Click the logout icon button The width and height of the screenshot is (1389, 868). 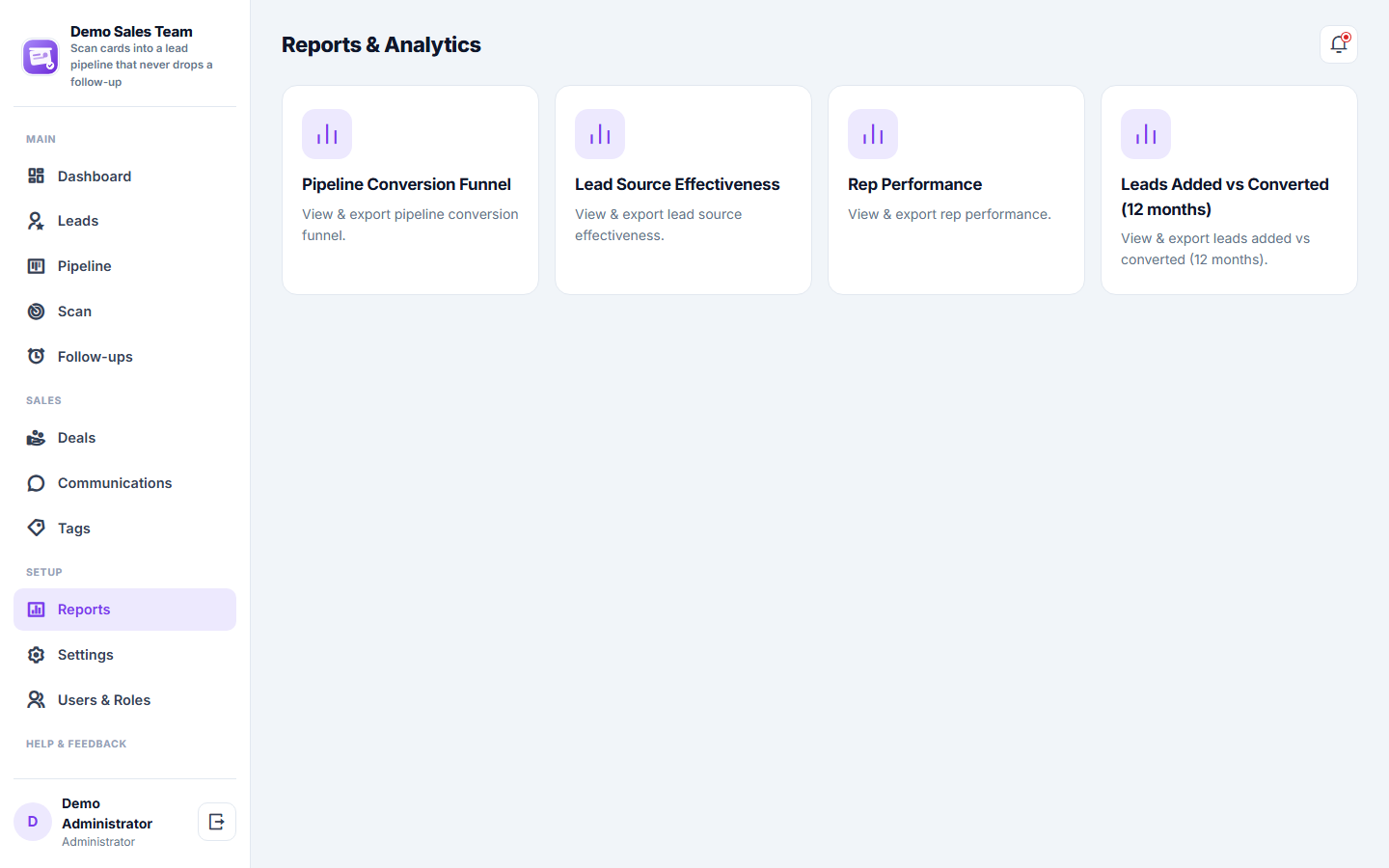[217, 822]
